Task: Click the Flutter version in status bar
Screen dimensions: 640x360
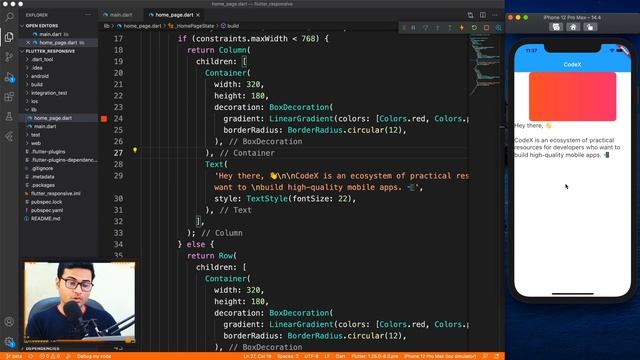Action: click(x=374, y=356)
